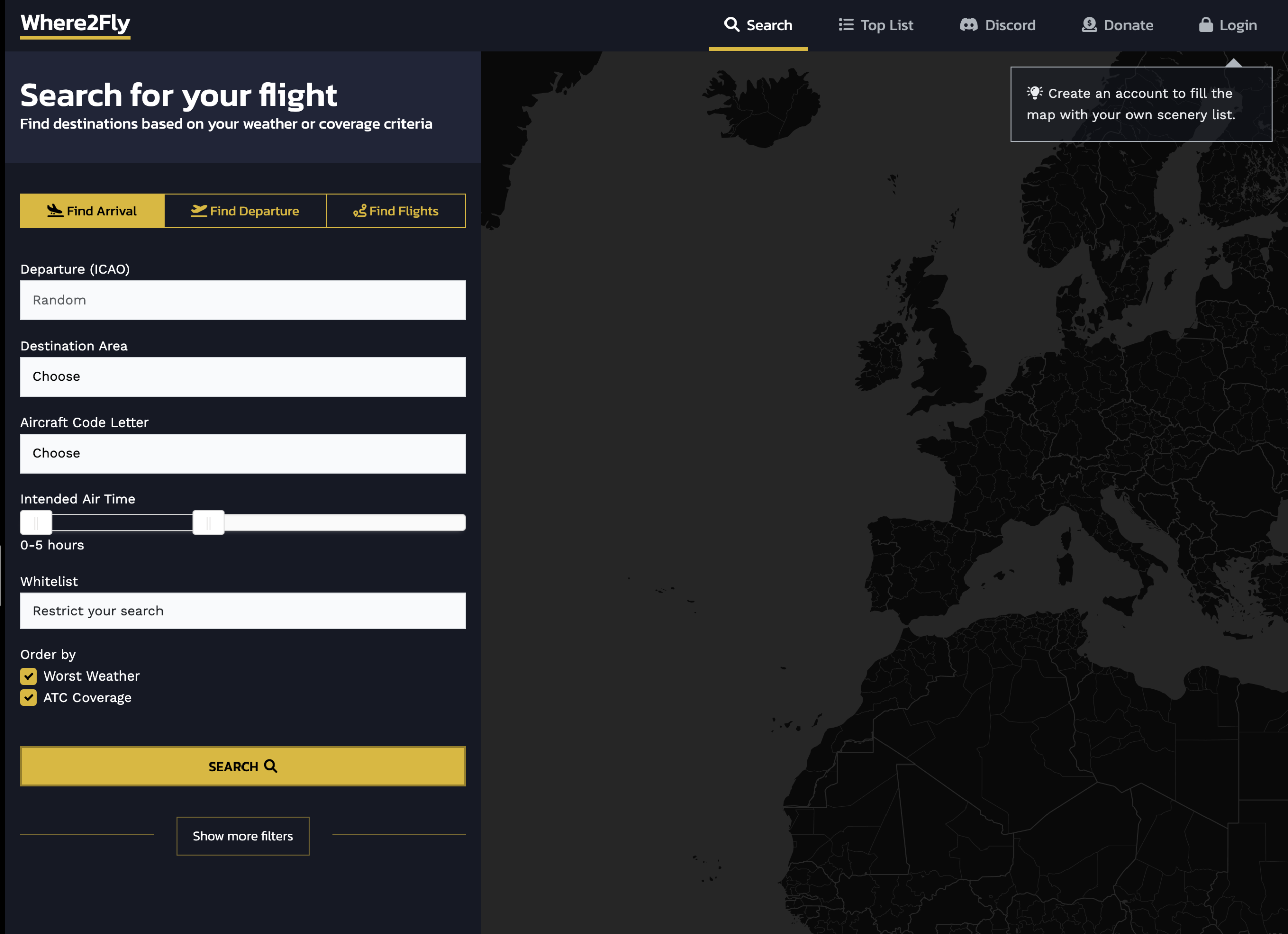Click the takeoff plane icon on Find Departure
This screenshot has width=1288, height=934.
pos(198,211)
